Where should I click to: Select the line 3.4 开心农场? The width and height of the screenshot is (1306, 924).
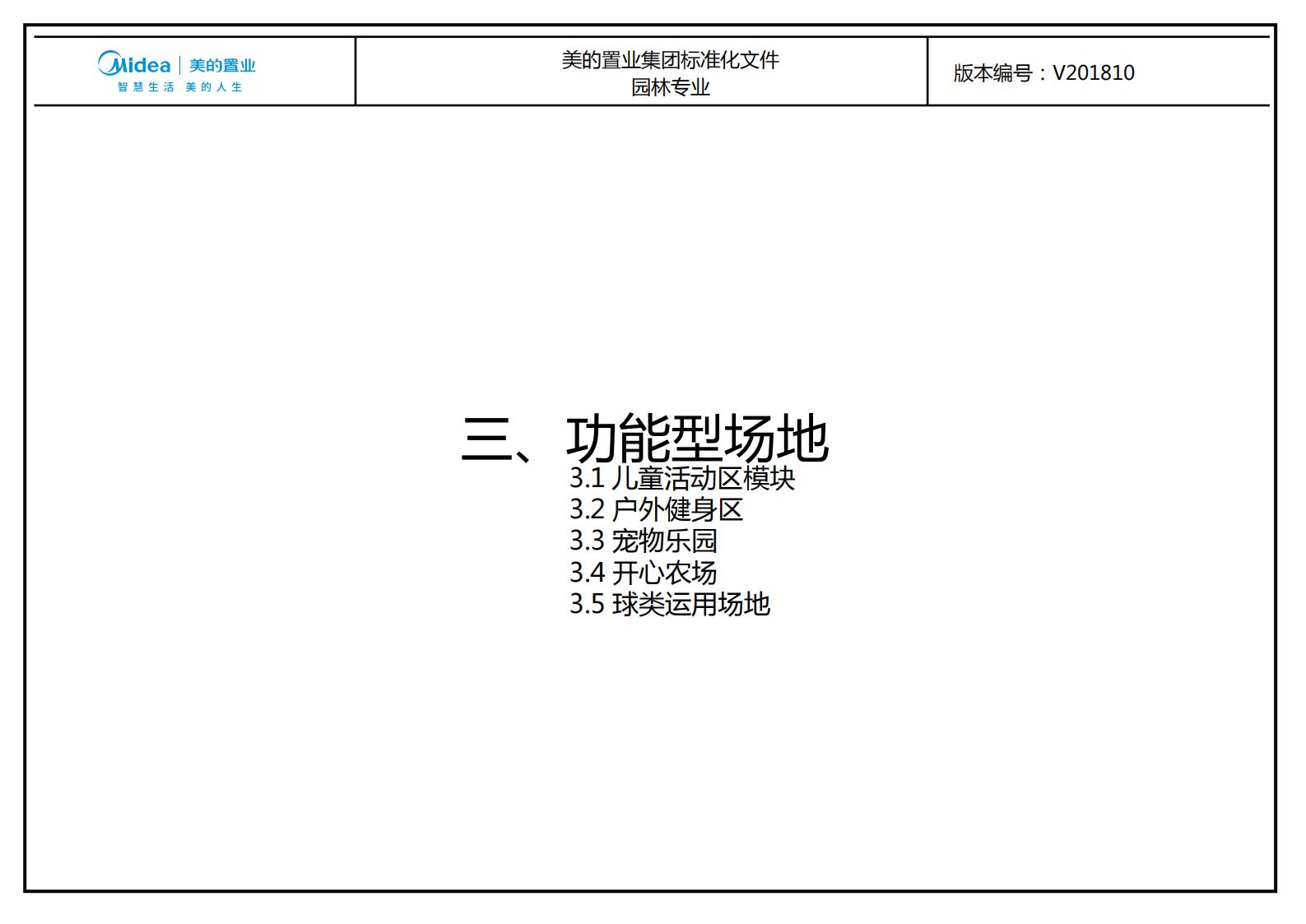click(x=644, y=573)
